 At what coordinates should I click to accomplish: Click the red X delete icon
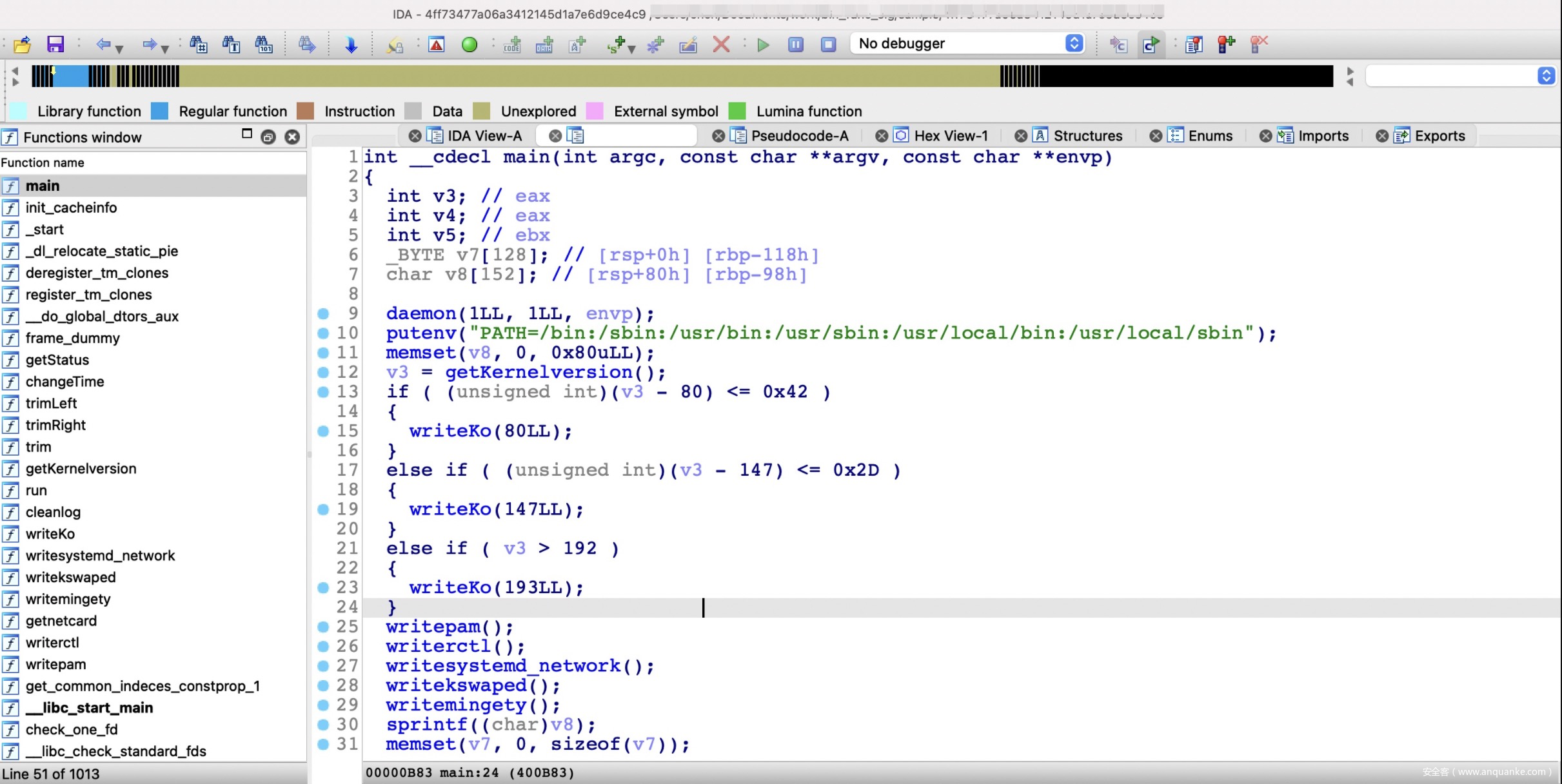point(721,44)
